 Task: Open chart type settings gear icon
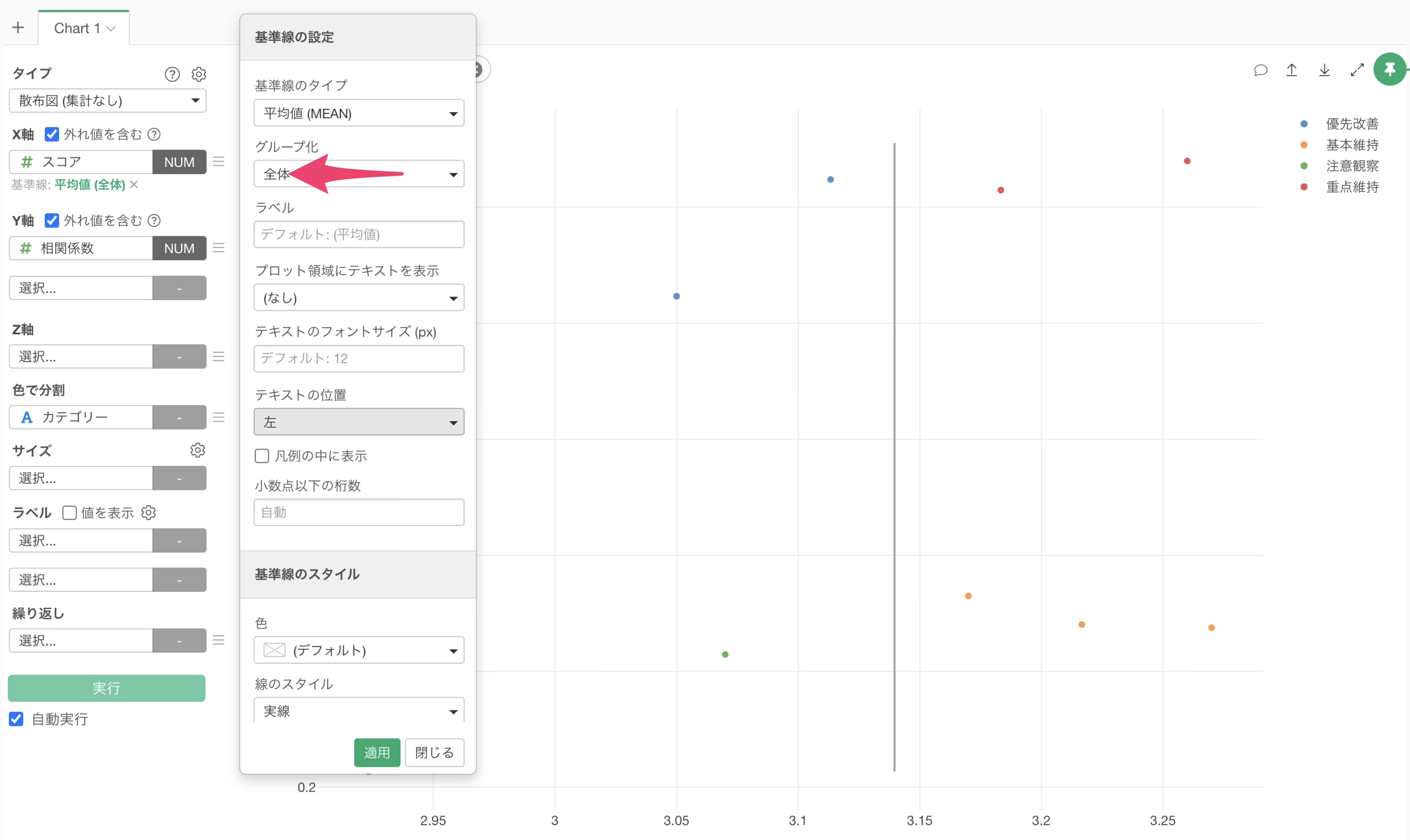(x=199, y=74)
